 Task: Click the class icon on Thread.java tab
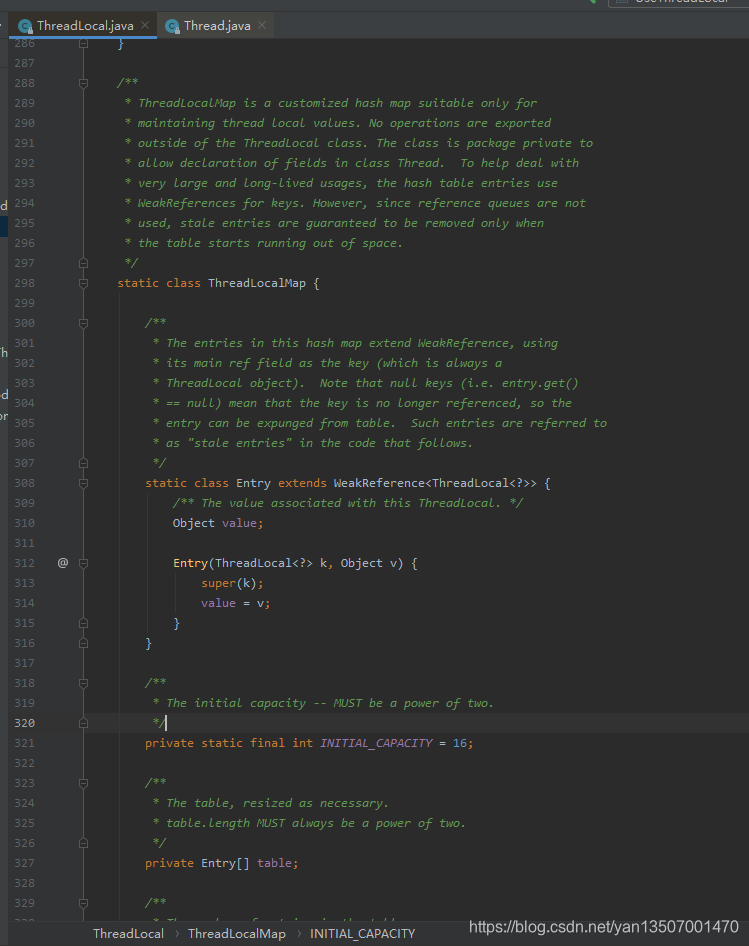pos(172,26)
